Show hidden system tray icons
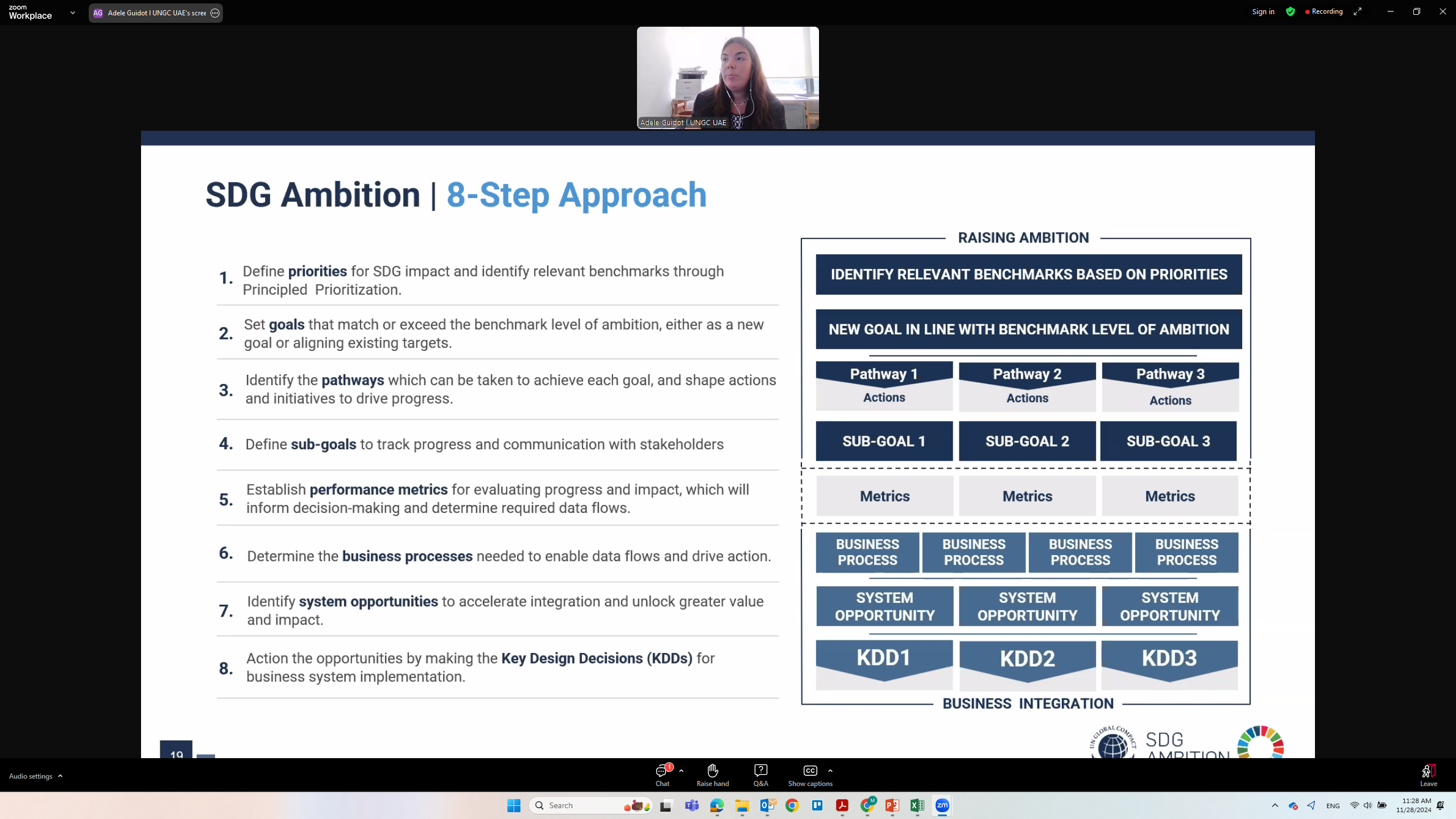This screenshot has height=819, width=1456. (x=1275, y=805)
